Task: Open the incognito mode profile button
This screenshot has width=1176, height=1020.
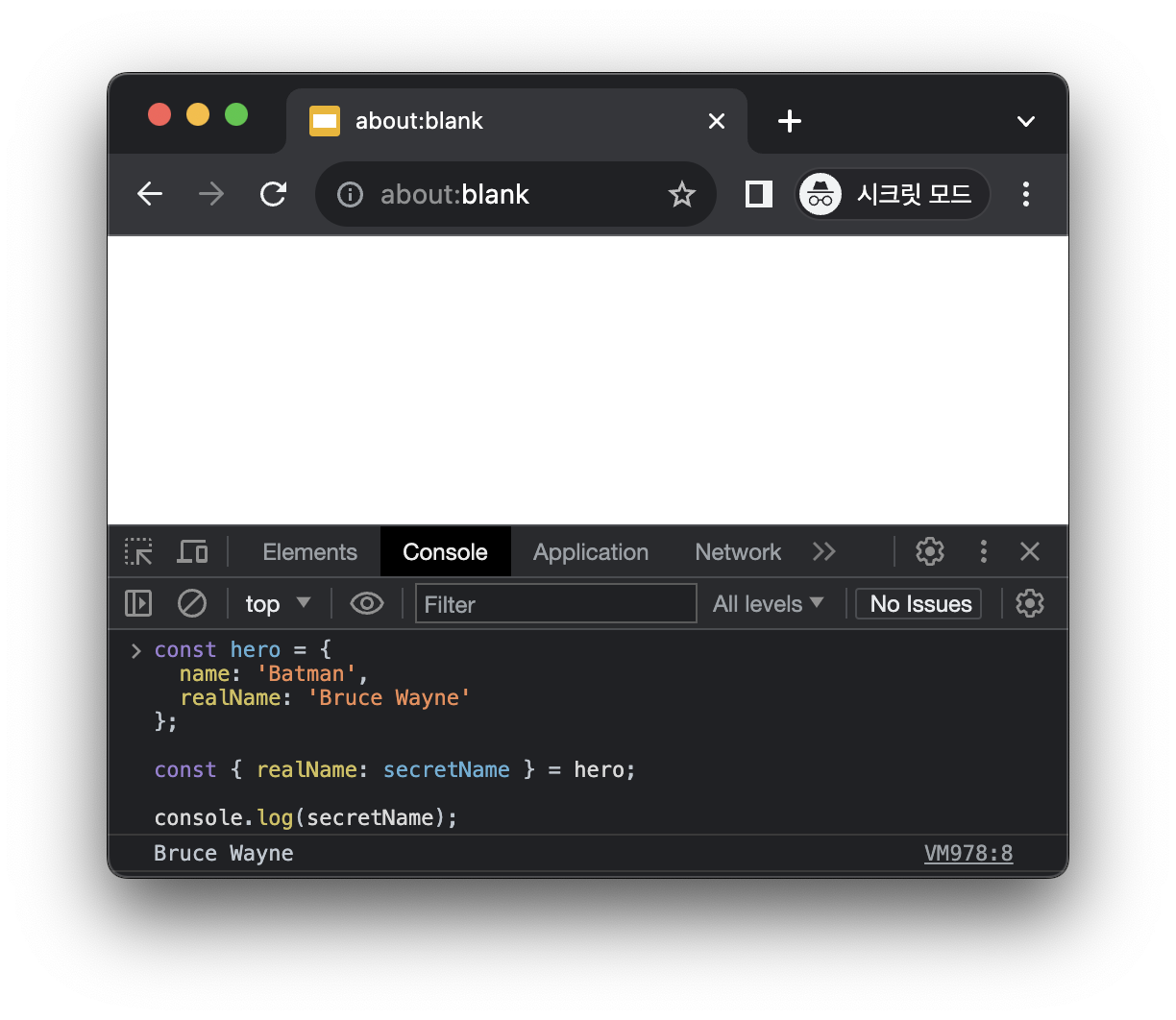Action: tap(893, 194)
